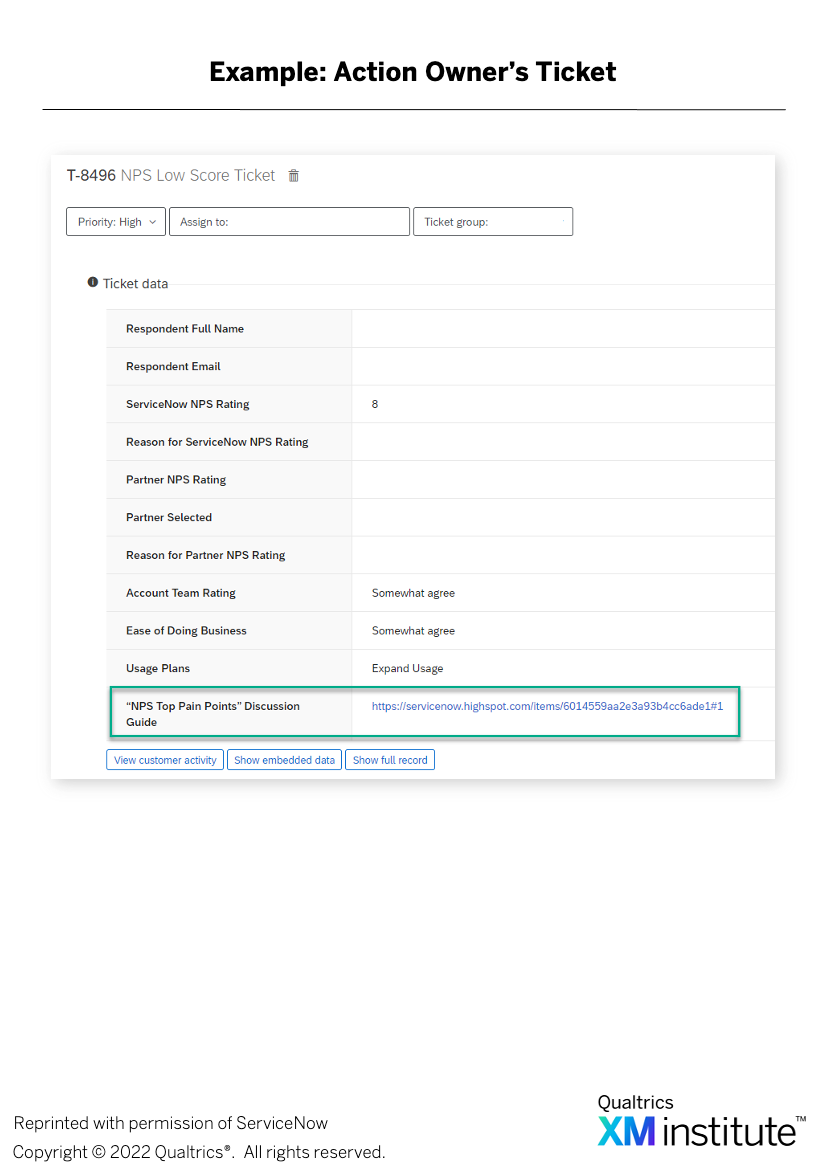826x1175 pixels.
Task: Open the Priority: High dropdown
Action: click(116, 222)
